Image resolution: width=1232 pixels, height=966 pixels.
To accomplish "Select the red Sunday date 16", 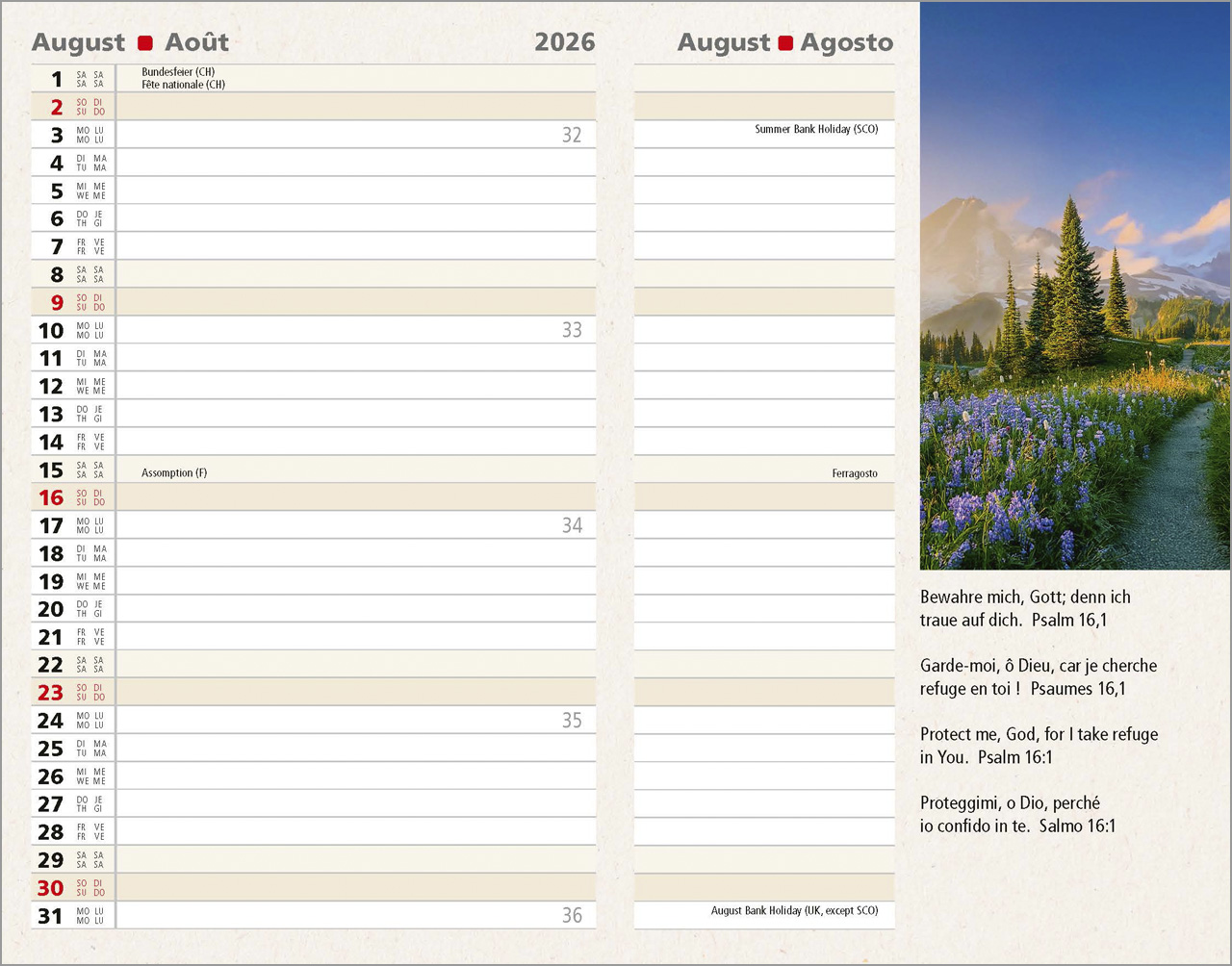I will pos(51,498).
